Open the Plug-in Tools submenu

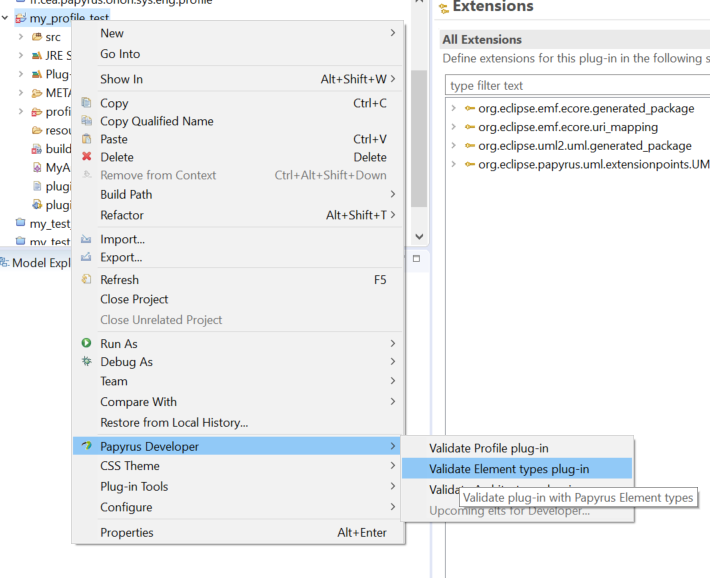(238, 486)
